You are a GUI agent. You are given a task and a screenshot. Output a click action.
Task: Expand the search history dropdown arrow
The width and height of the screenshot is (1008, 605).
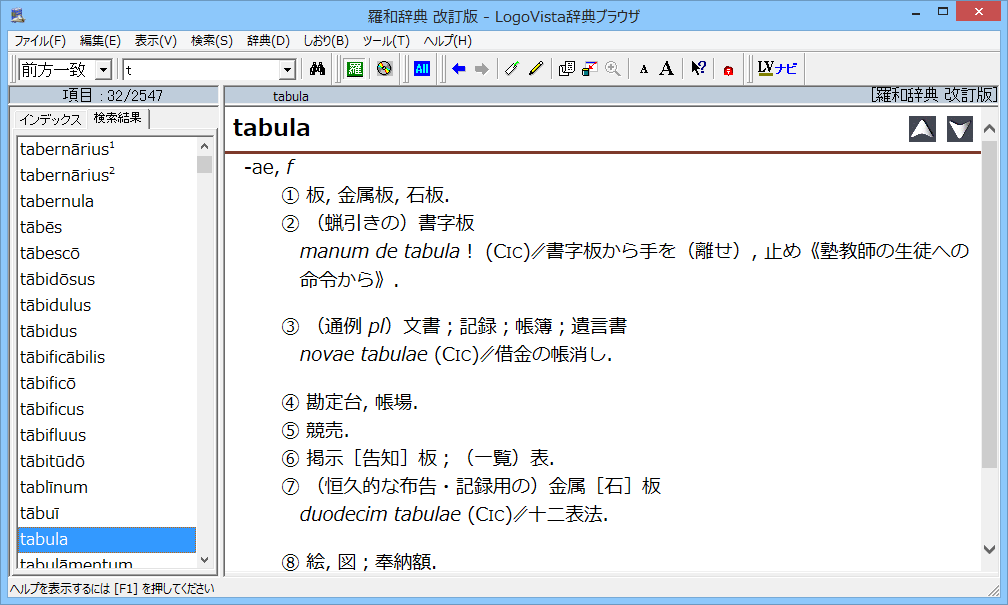tap(287, 70)
